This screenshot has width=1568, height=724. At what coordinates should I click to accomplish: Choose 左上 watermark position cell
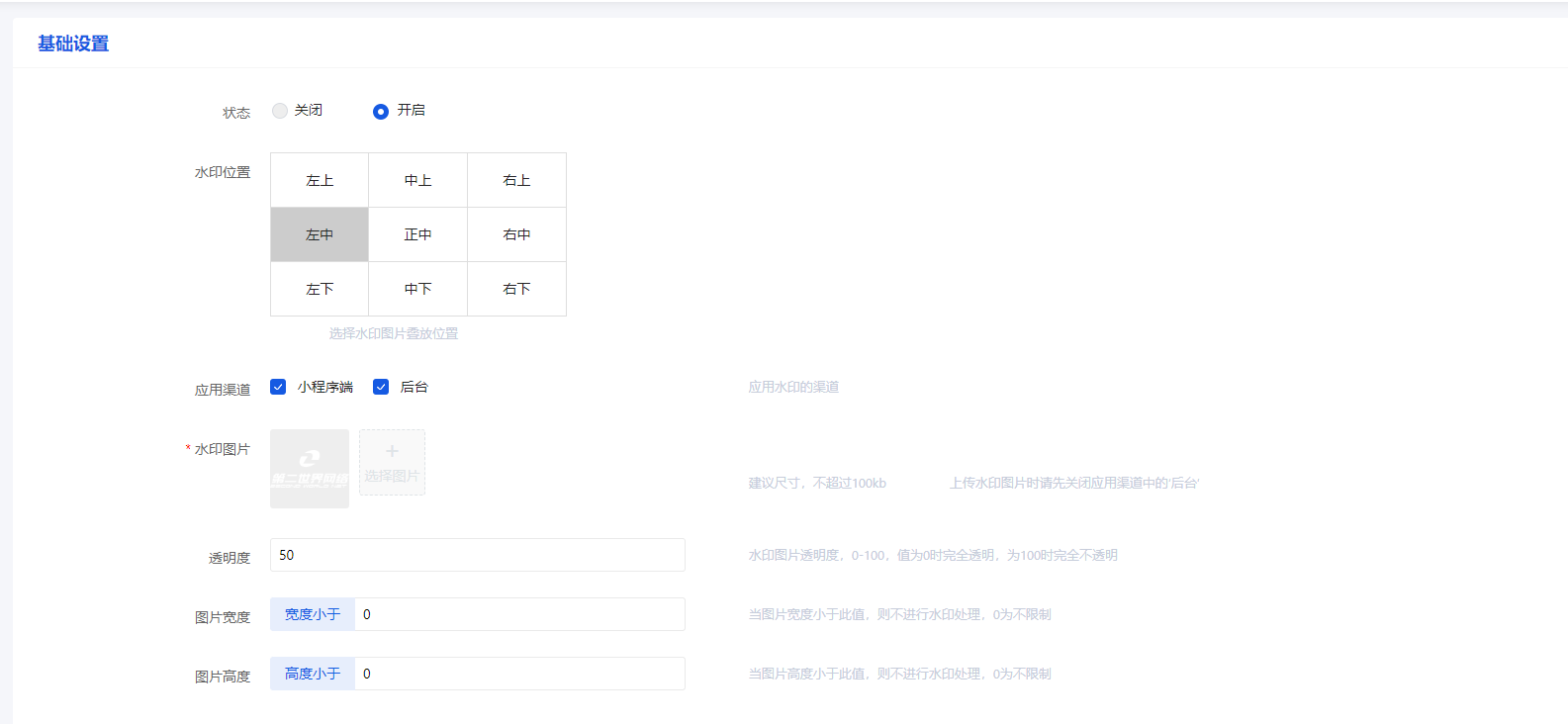point(320,181)
